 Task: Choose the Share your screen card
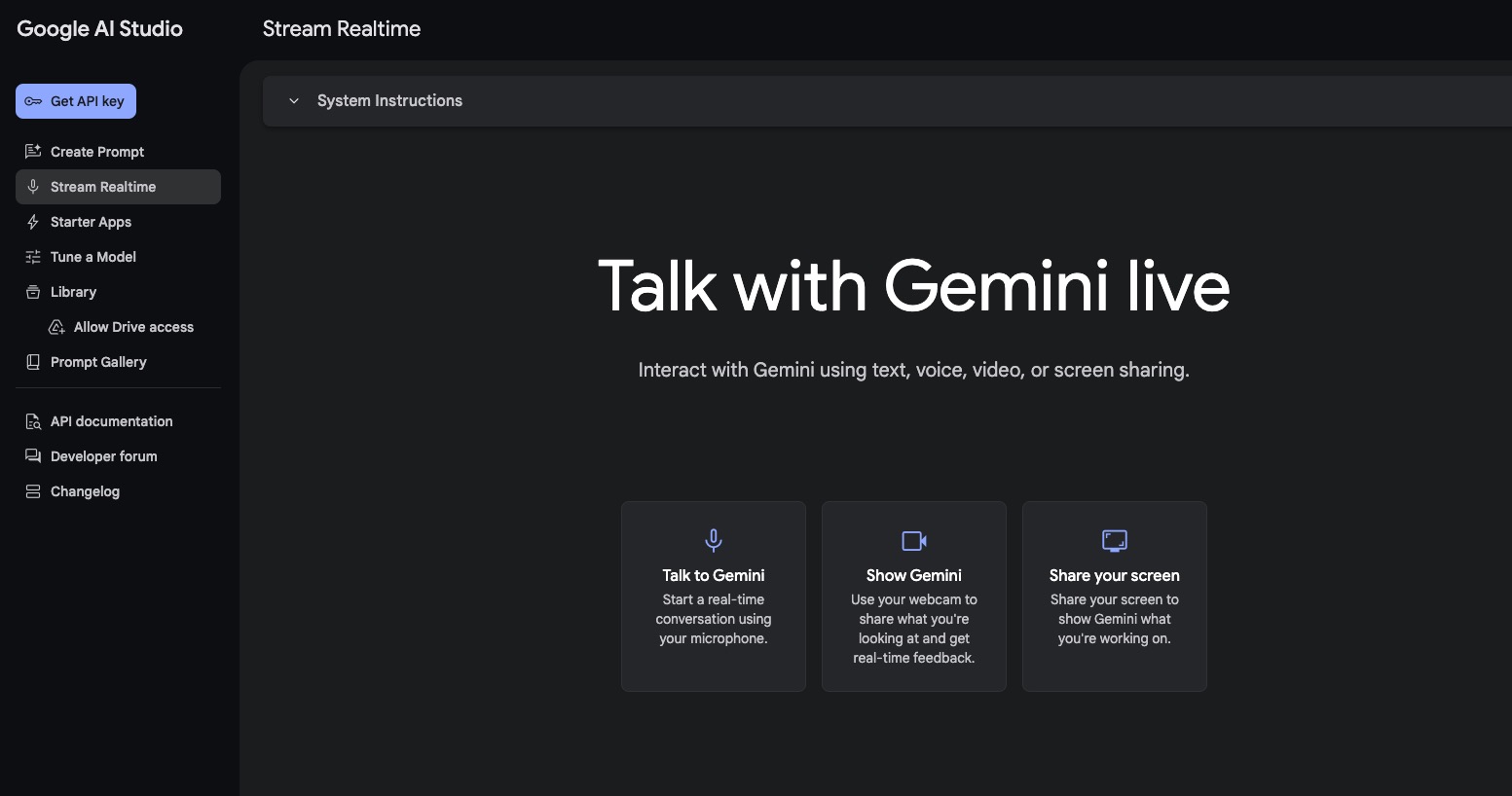click(1115, 597)
